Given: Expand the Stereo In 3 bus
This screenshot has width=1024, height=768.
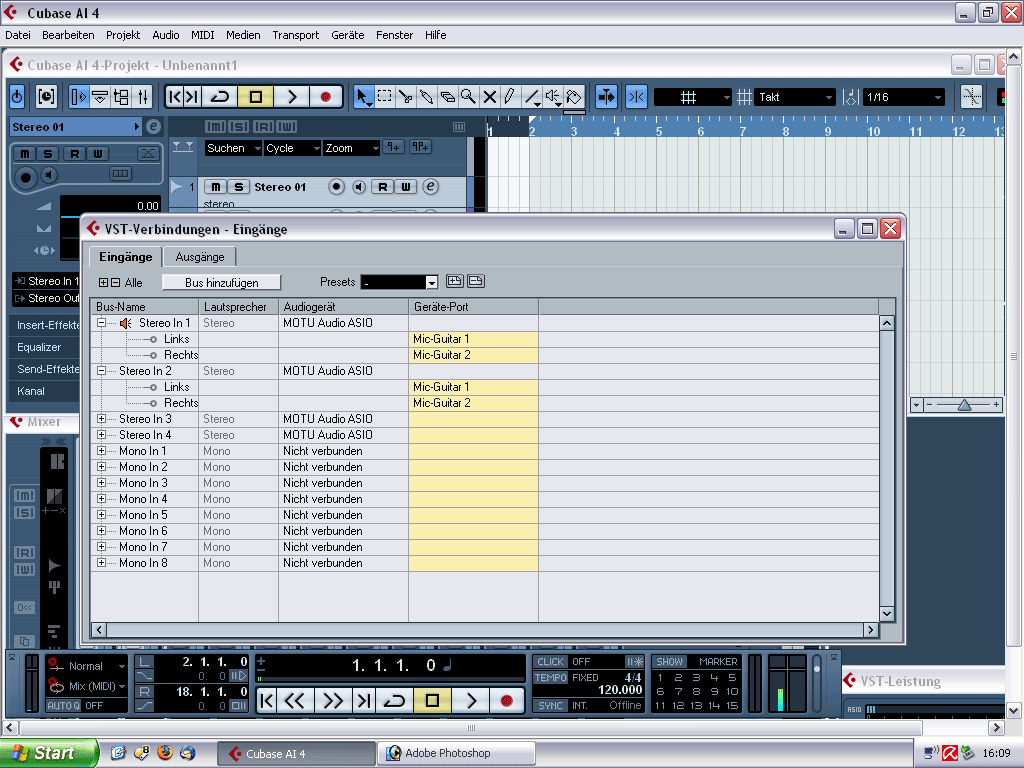Looking at the screenshot, I should point(101,419).
